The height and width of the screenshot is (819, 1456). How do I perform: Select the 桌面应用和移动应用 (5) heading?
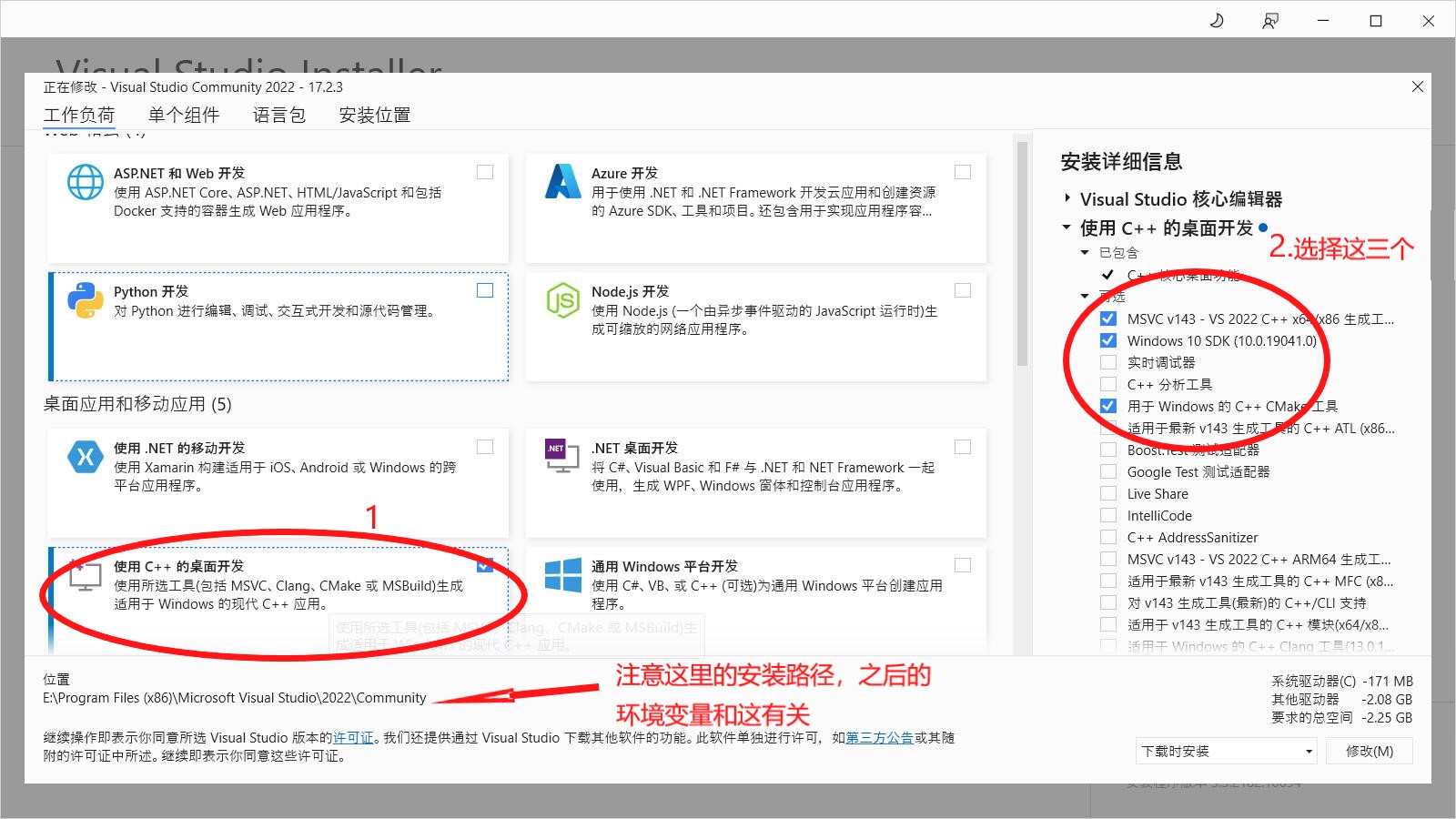click(x=137, y=404)
